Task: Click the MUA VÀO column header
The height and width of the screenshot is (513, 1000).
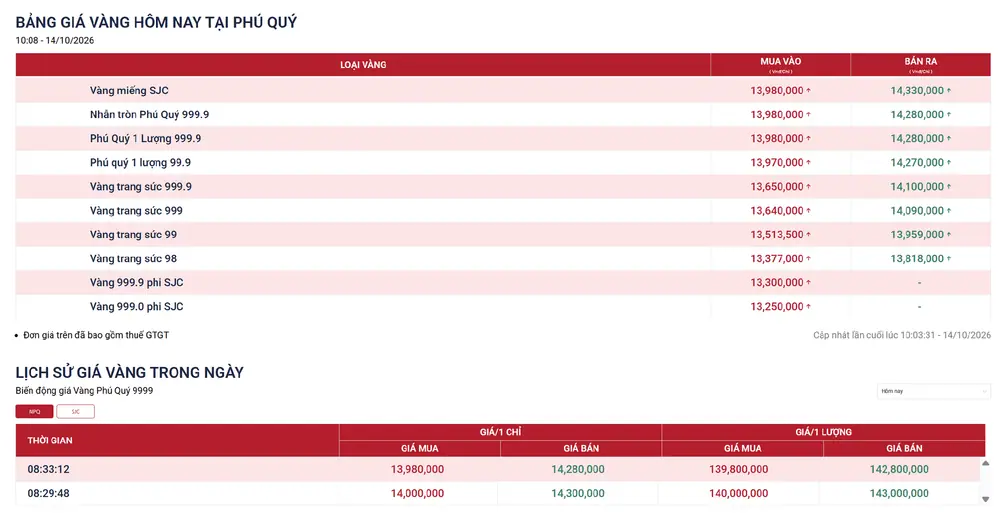Action: [780, 64]
